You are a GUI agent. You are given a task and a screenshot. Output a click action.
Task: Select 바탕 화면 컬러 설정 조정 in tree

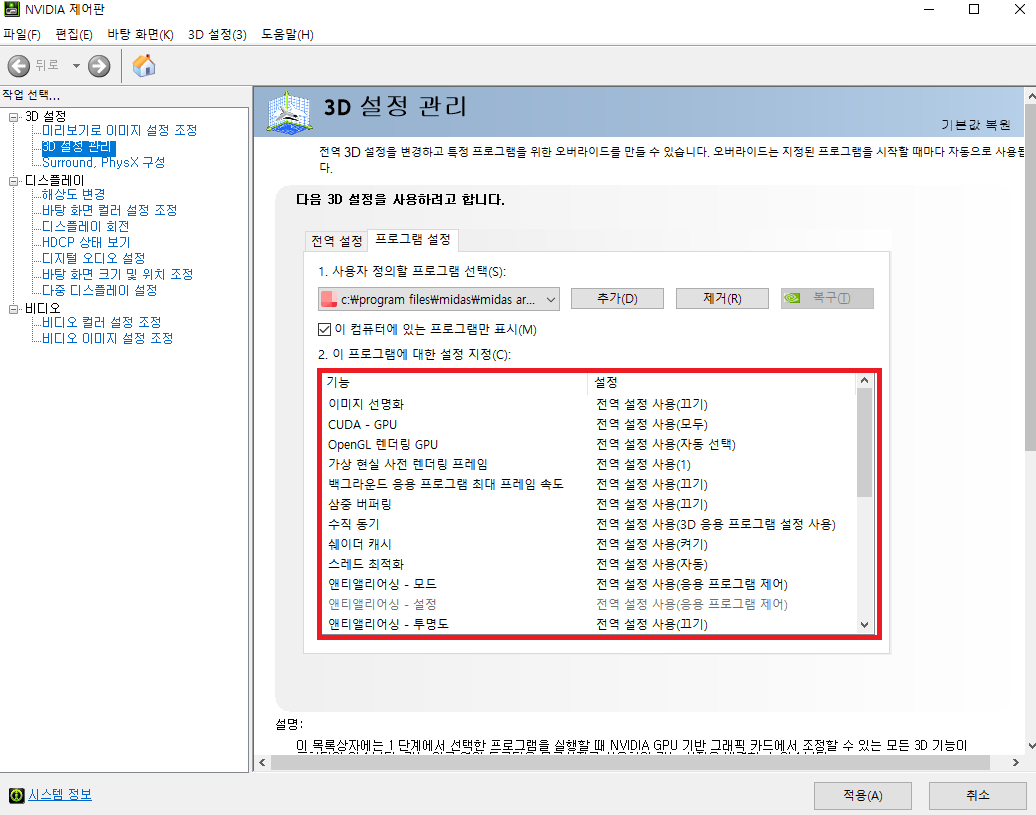pos(110,211)
